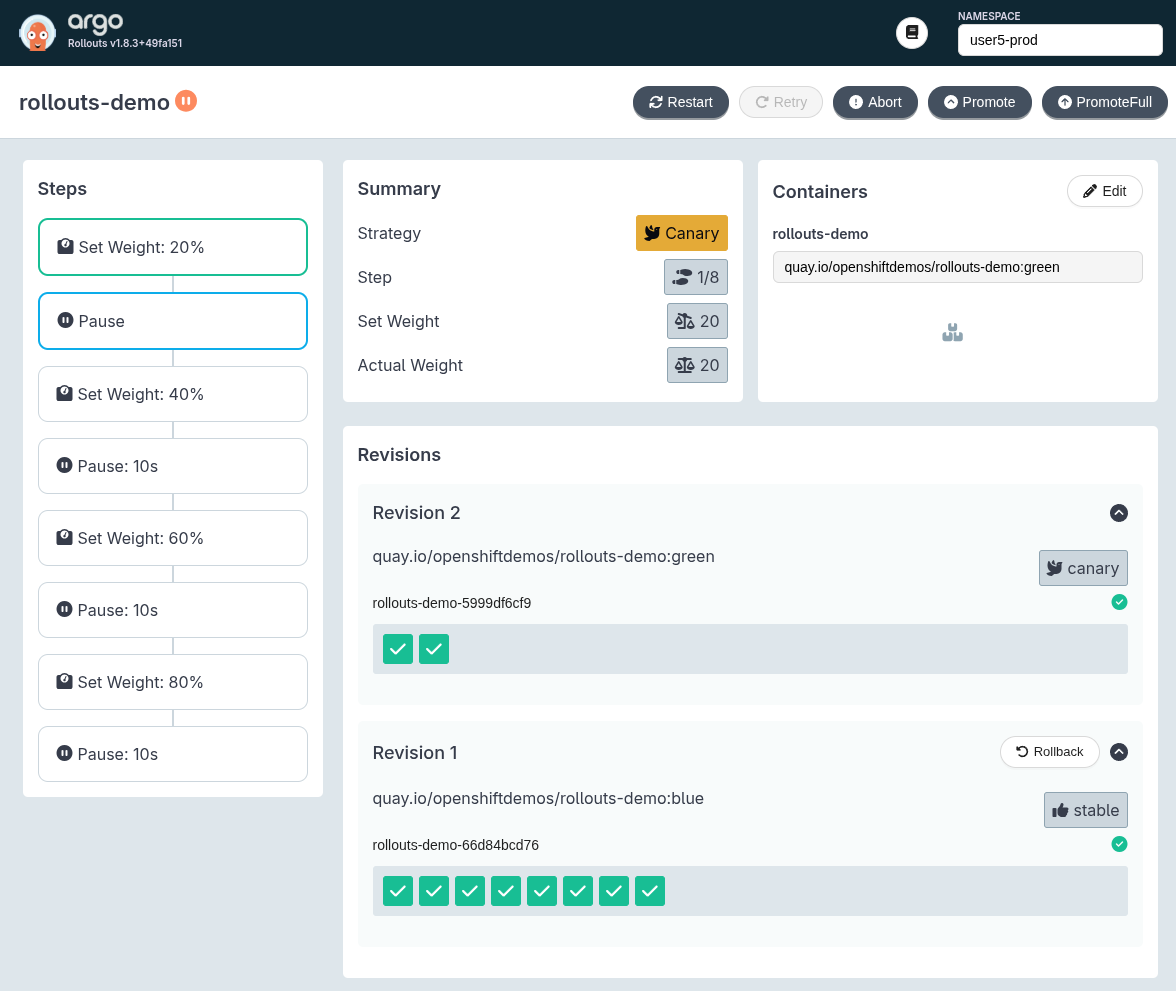Viewport: 1176px width, 991px height.
Task: Collapse the Revision 2 section
Action: [x=1119, y=513]
